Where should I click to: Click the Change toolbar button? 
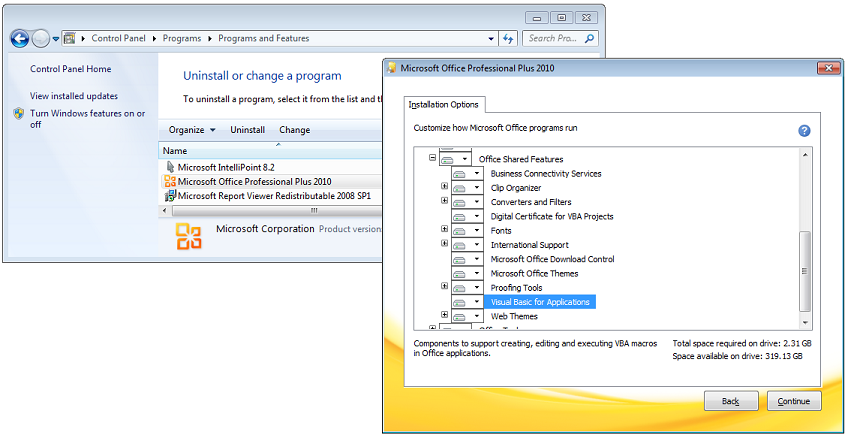point(295,130)
